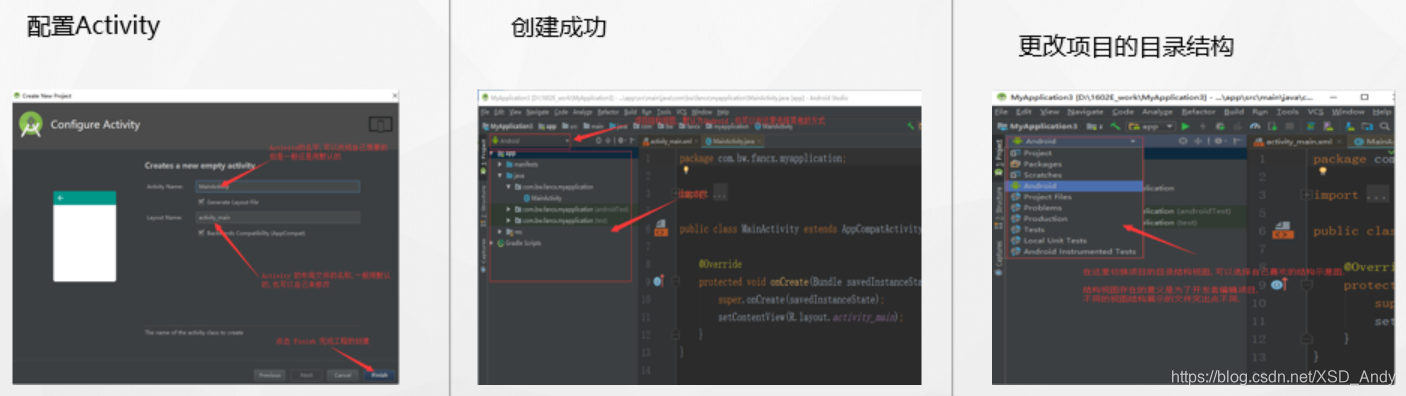Open the Refactor menu in 更改项目的目录结构 screenshot
The height and width of the screenshot is (396, 1406).
coord(1198,112)
